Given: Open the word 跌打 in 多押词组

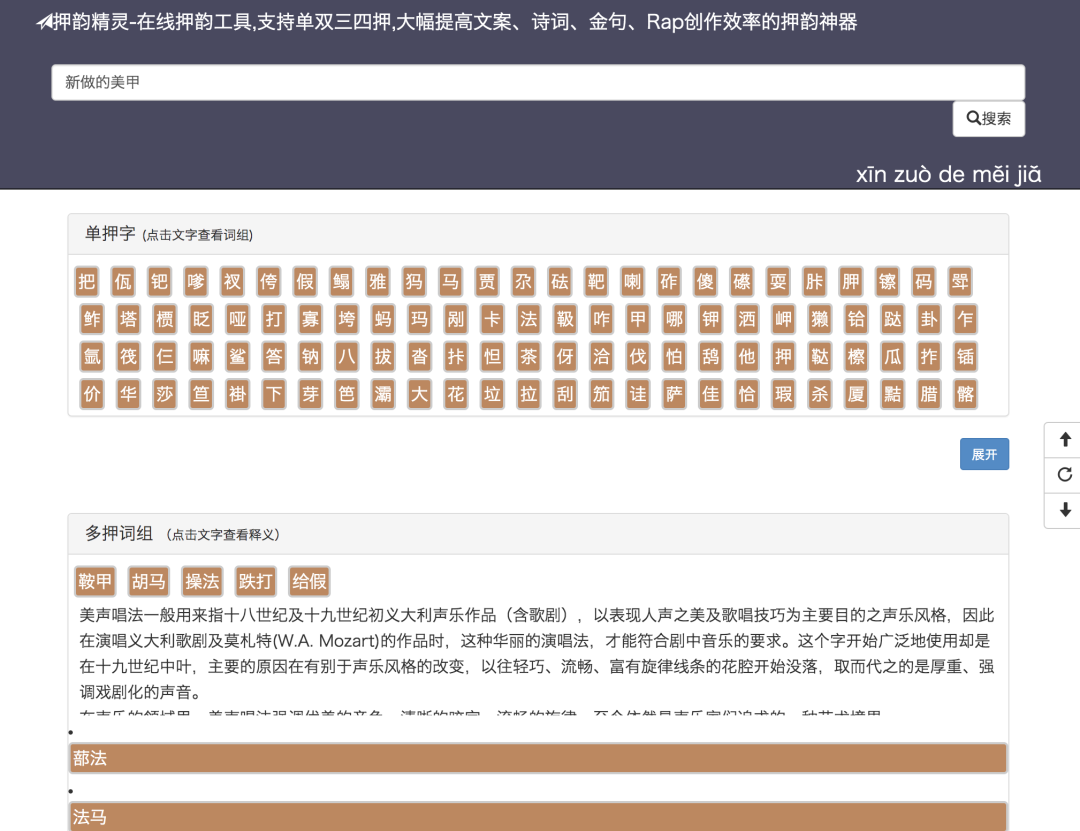Looking at the screenshot, I should click(x=257, y=580).
